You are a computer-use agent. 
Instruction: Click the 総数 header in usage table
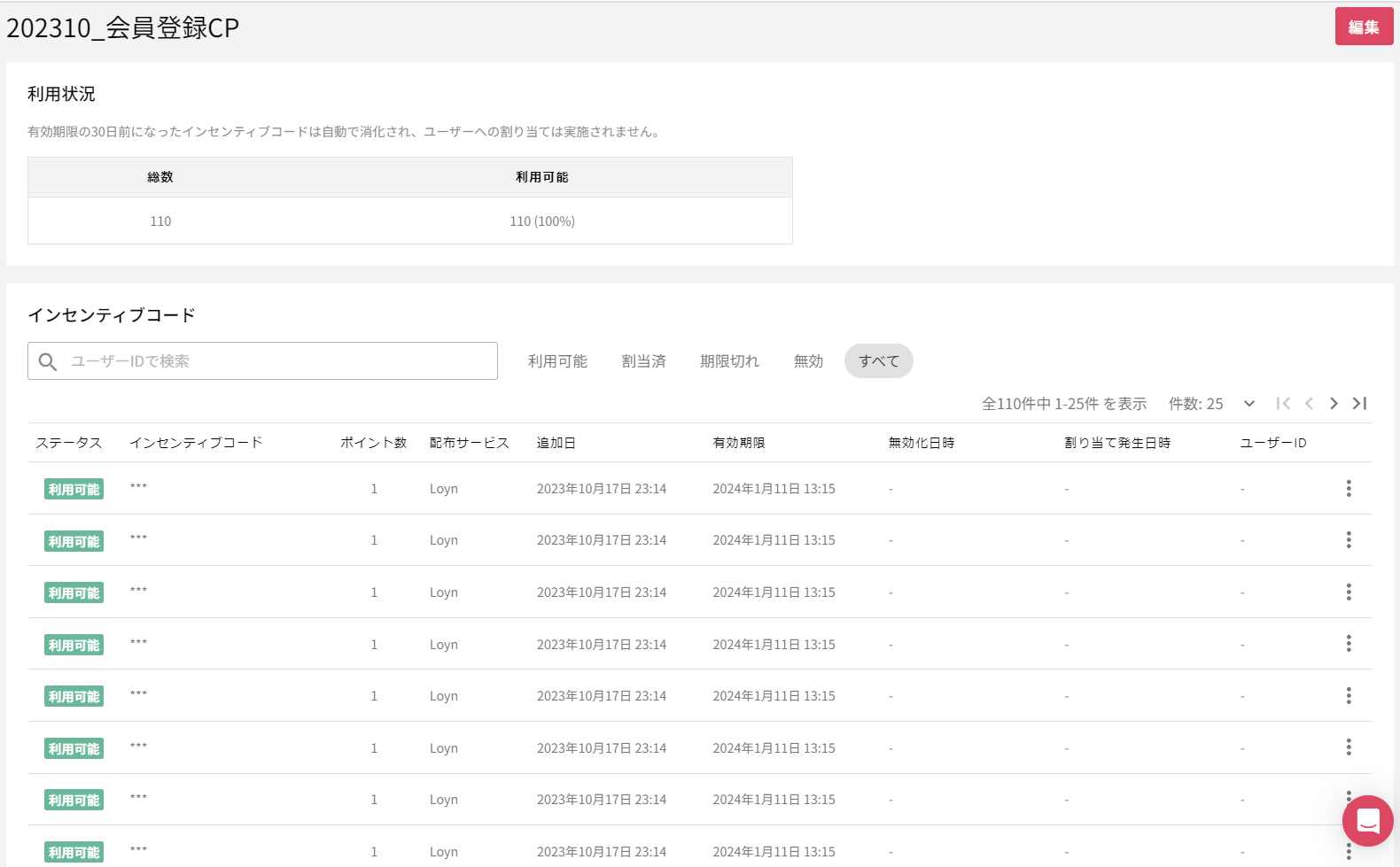pos(160,177)
